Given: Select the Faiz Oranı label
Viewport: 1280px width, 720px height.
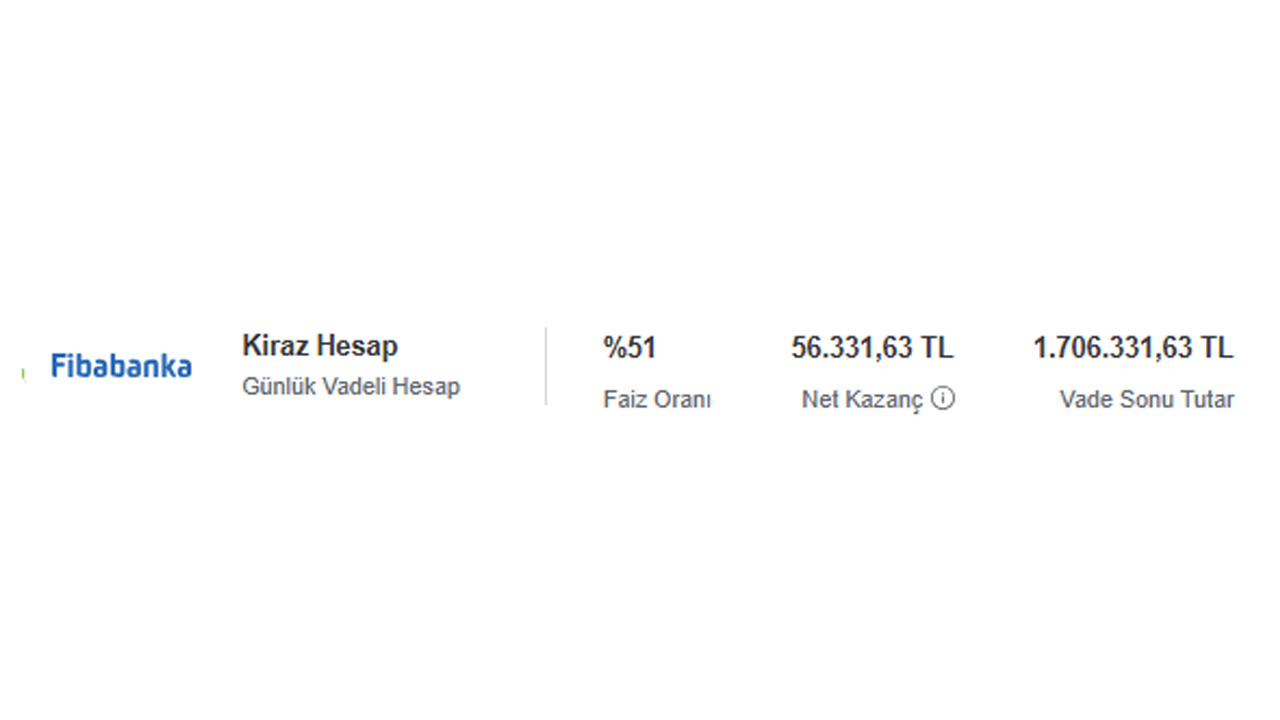Looking at the screenshot, I should tap(657, 400).
